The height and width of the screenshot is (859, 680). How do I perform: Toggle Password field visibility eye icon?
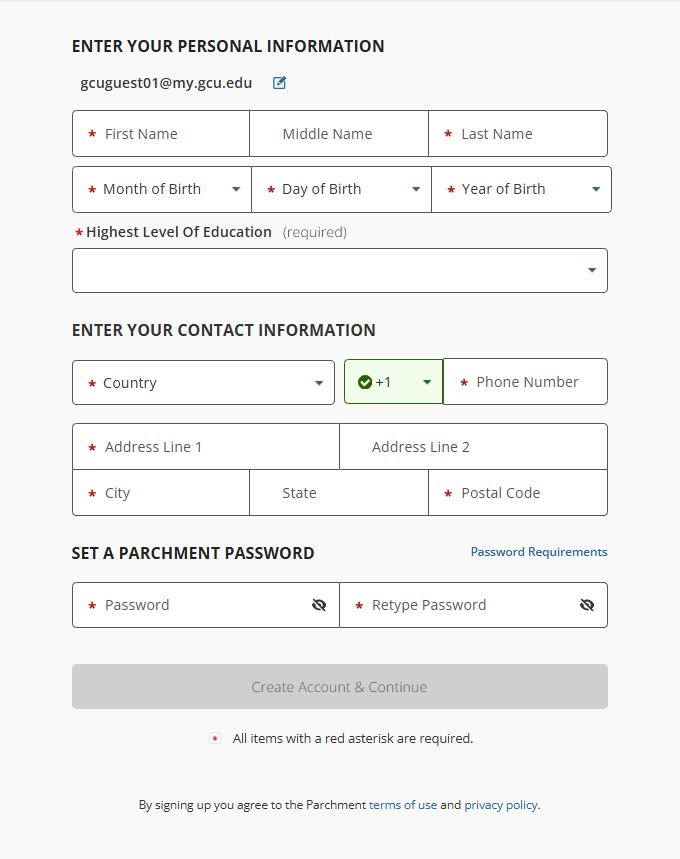(x=319, y=605)
